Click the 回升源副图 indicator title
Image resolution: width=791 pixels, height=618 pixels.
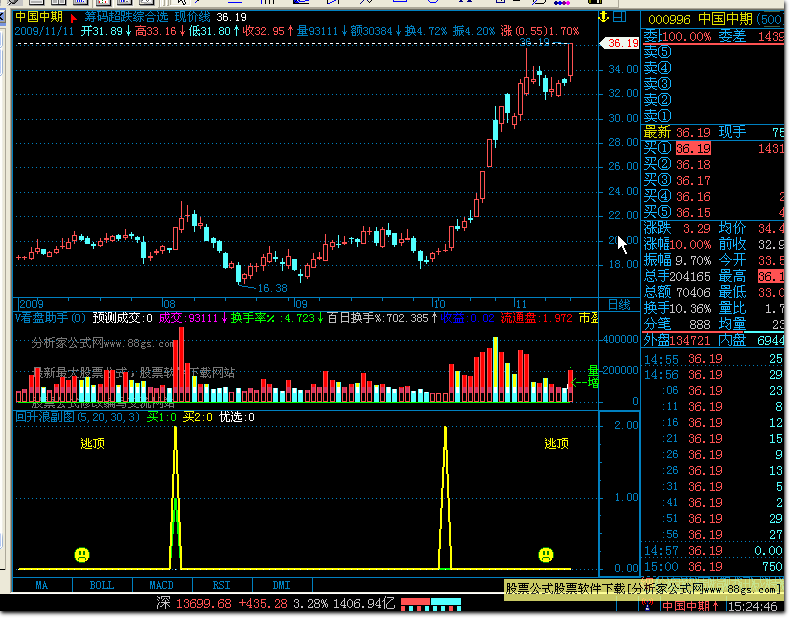click(x=46, y=417)
